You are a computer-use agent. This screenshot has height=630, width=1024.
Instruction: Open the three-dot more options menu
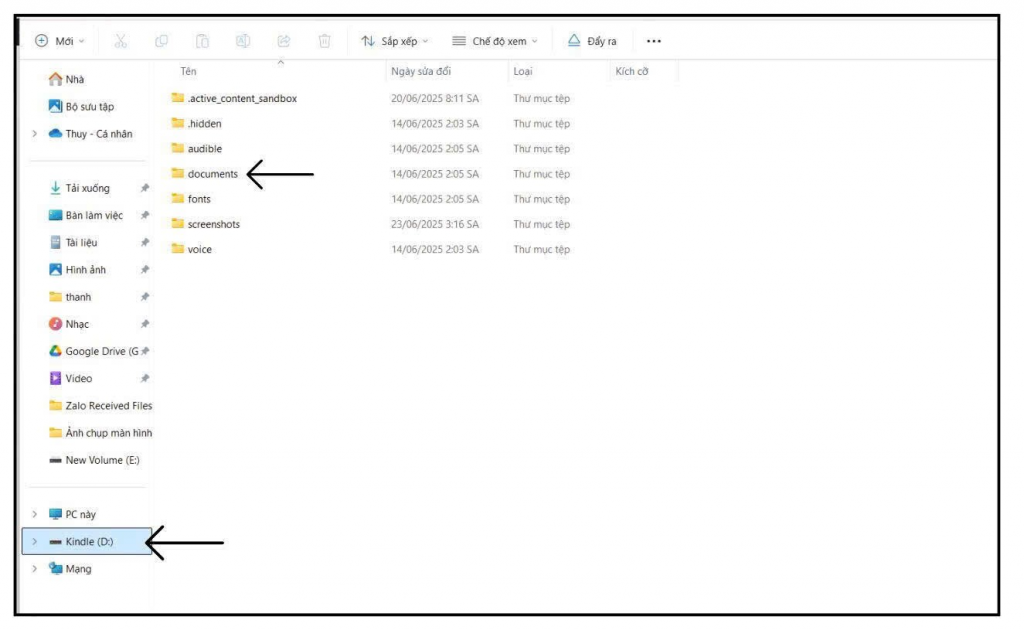654,41
